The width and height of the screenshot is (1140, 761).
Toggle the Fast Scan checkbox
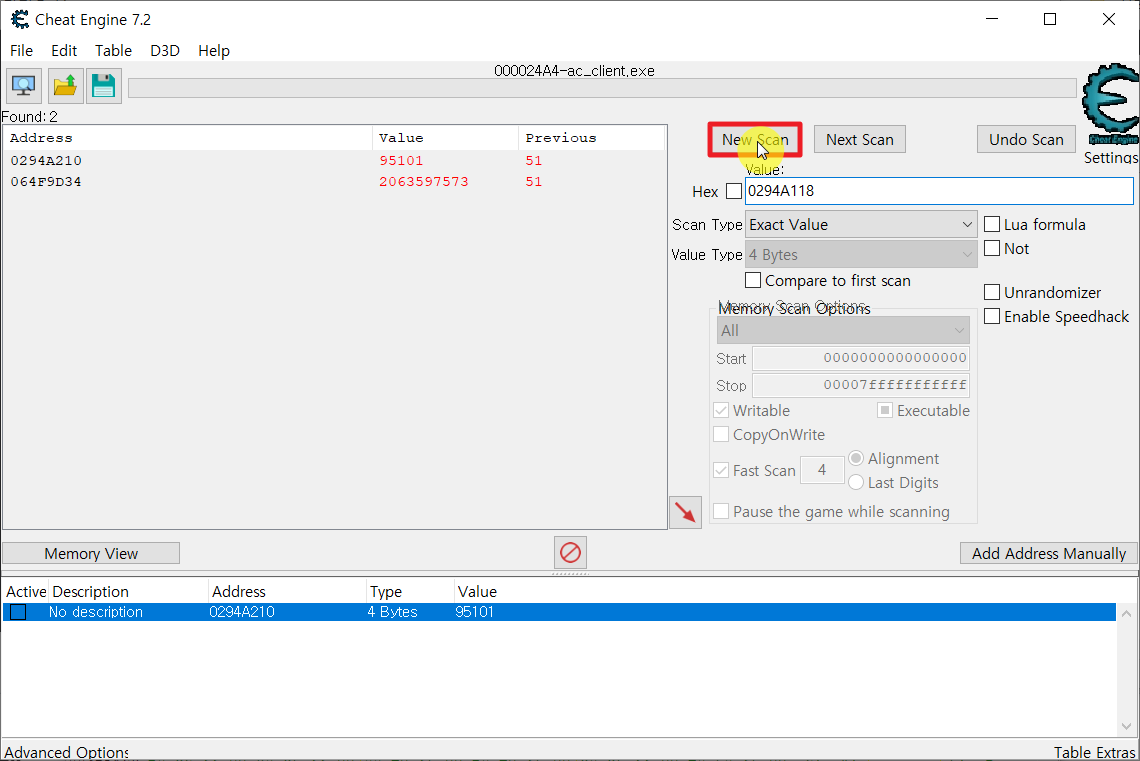pyautogui.click(x=721, y=470)
